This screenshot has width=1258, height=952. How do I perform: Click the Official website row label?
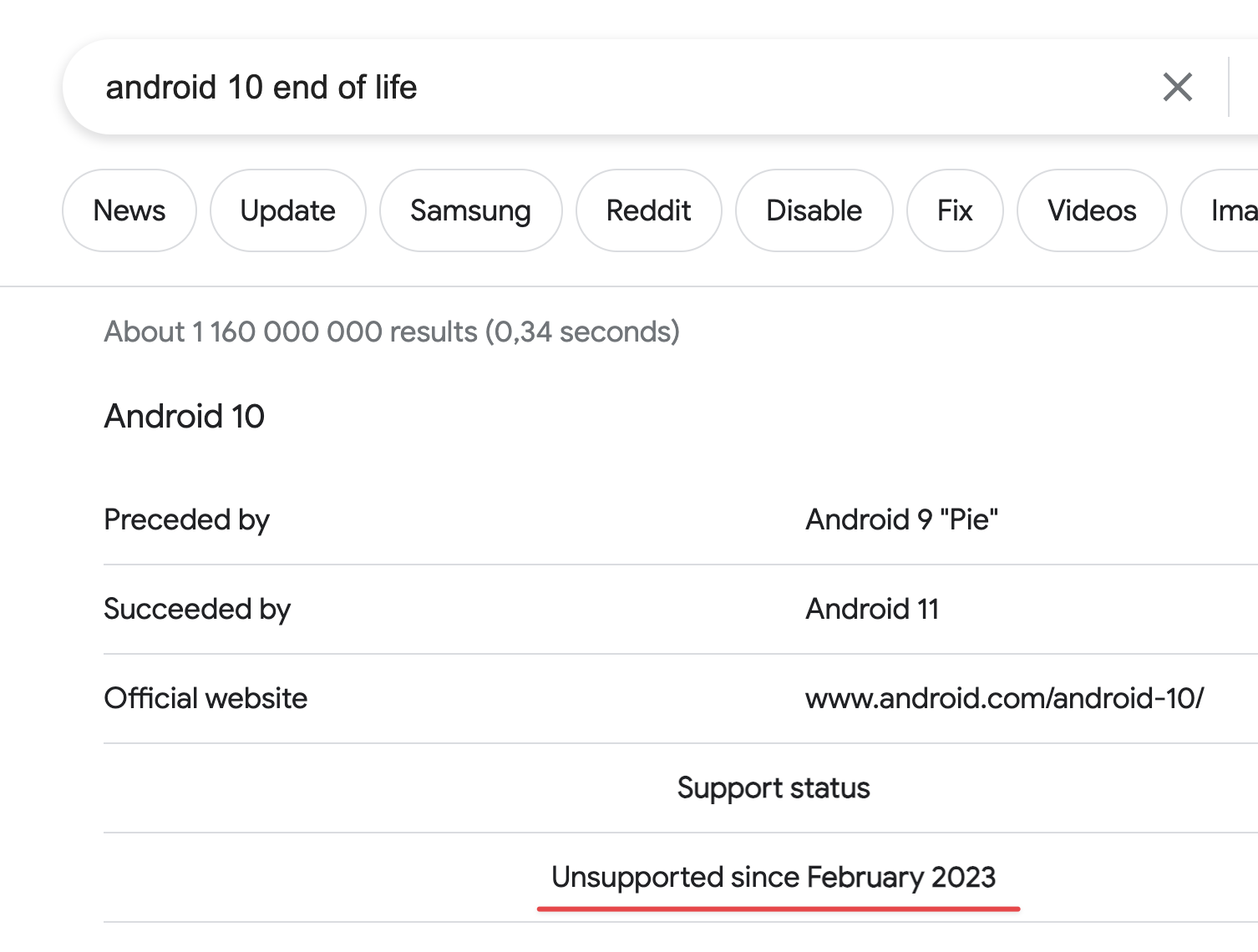point(205,697)
